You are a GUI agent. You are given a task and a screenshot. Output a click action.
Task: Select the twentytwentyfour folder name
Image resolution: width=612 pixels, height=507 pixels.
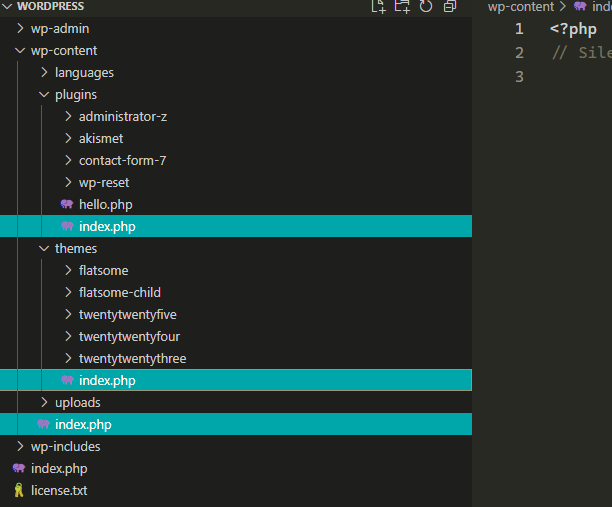pyautogui.click(x=129, y=336)
